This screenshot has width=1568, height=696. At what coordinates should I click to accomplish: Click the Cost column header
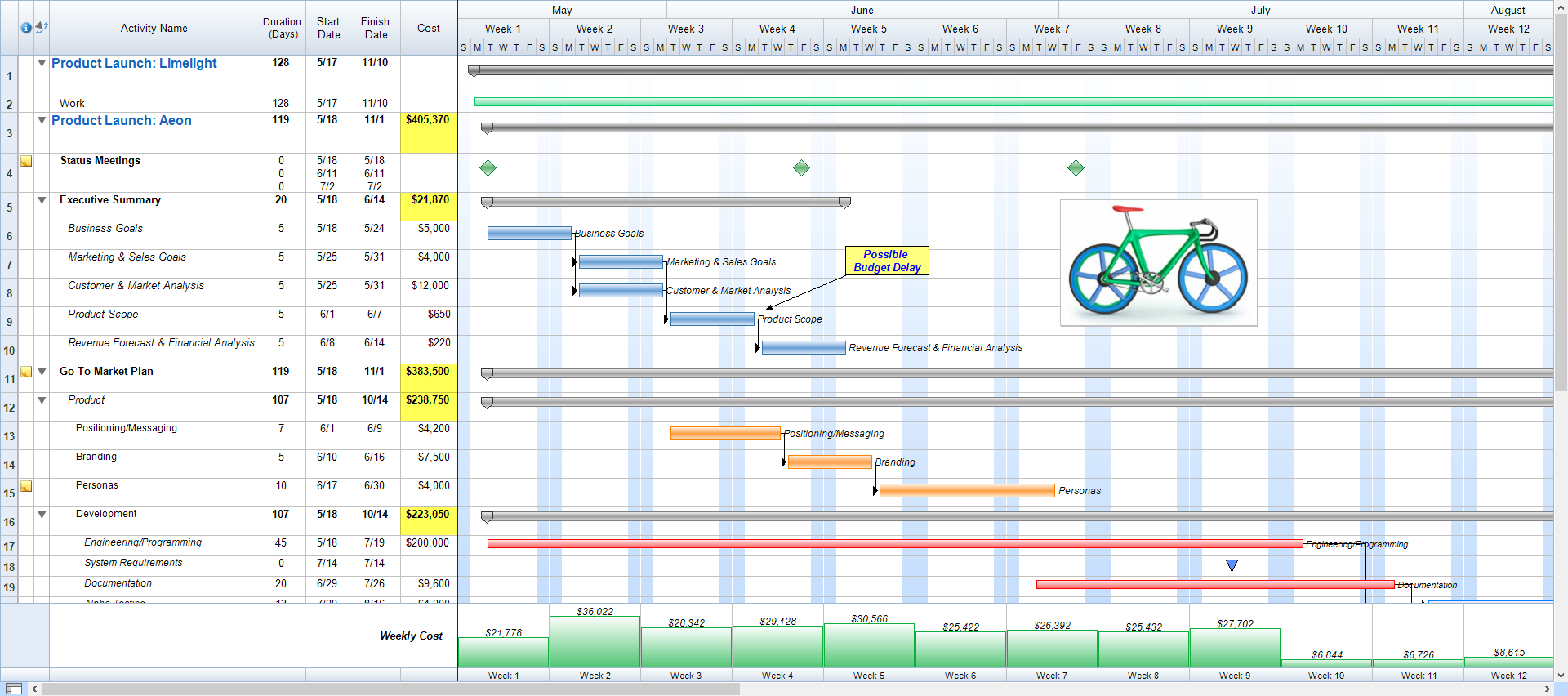(x=428, y=28)
